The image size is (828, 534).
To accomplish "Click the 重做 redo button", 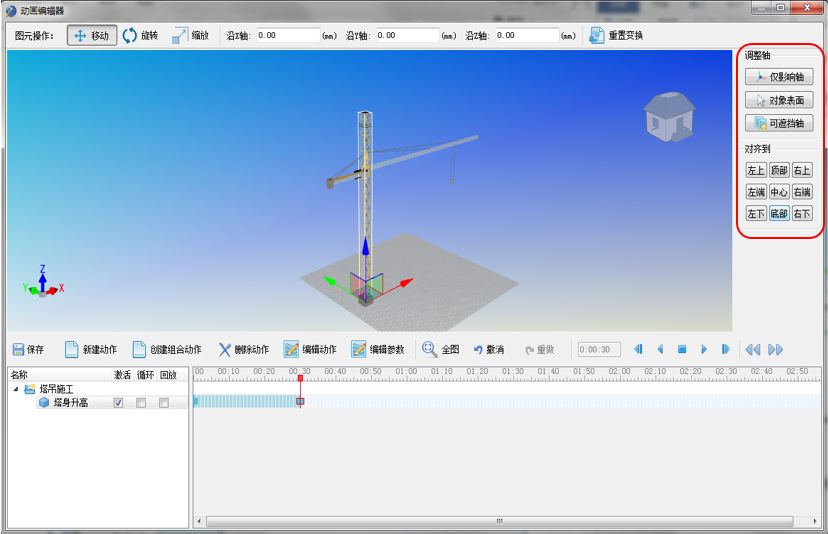I will pyautogui.click(x=540, y=350).
